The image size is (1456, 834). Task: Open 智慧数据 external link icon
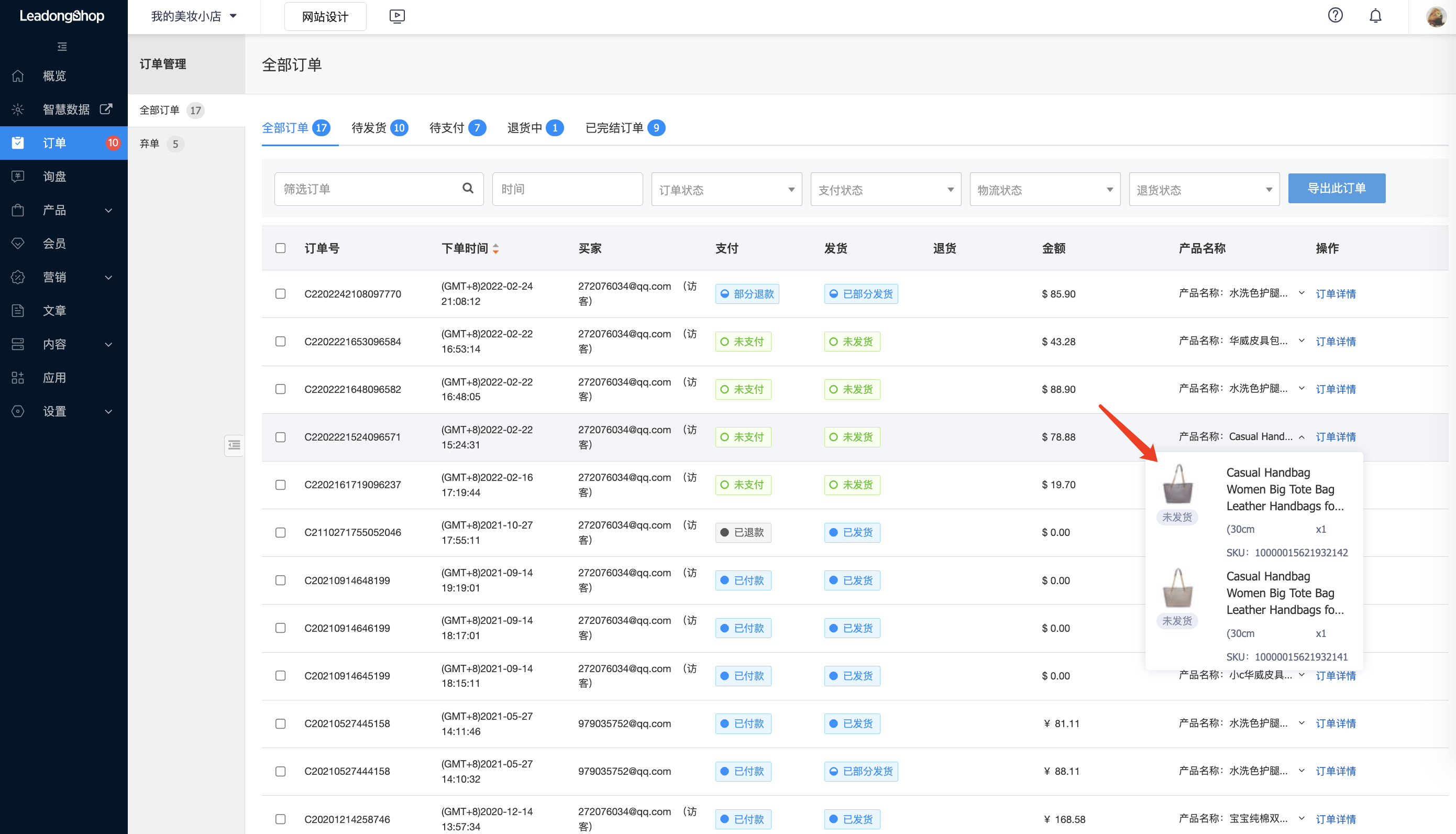106,108
